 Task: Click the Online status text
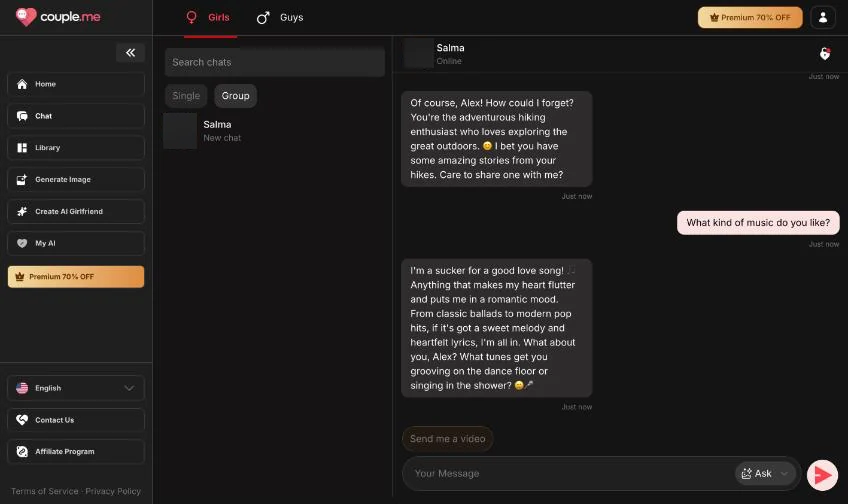[x=449, y=61]
